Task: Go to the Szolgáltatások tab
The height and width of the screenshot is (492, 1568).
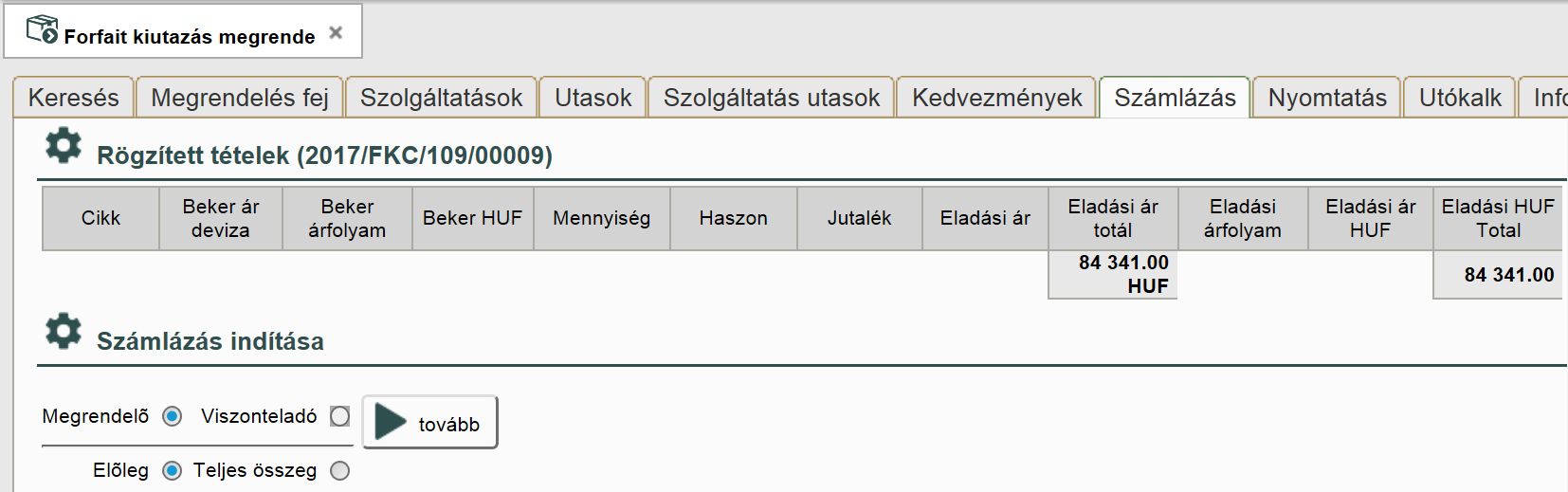Action: (x=442, y=98)
